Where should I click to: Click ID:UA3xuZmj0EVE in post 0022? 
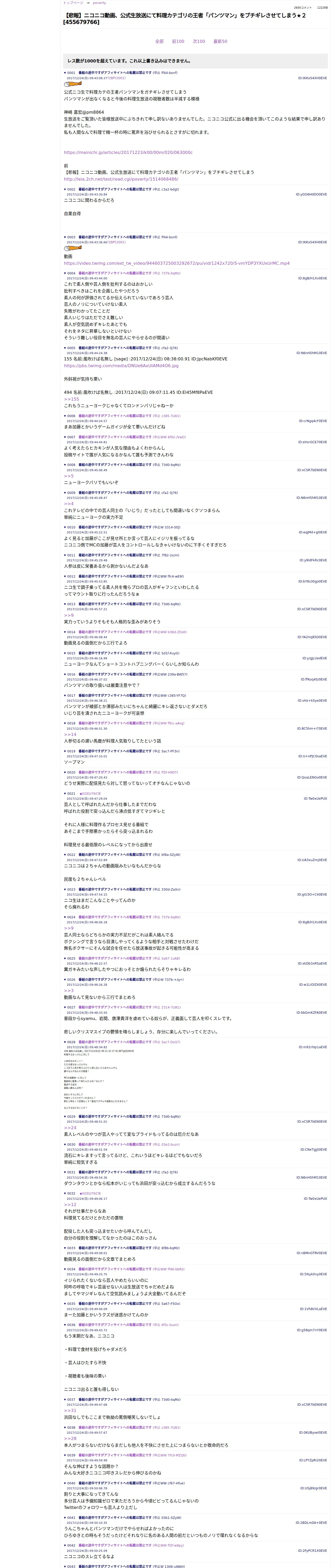click(x=312, y=860)
